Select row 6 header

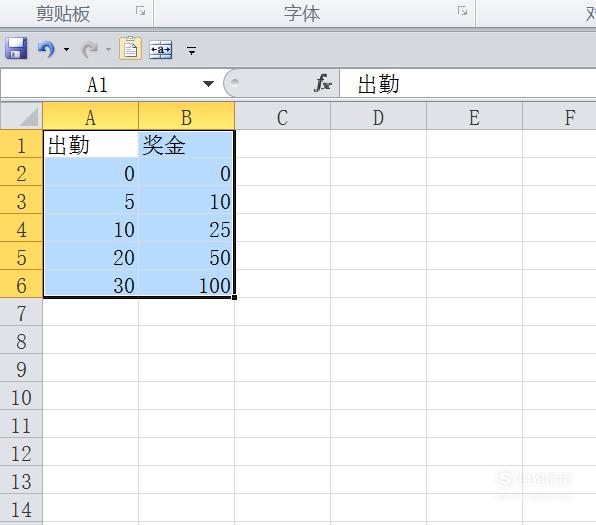[x=21, y=284]
